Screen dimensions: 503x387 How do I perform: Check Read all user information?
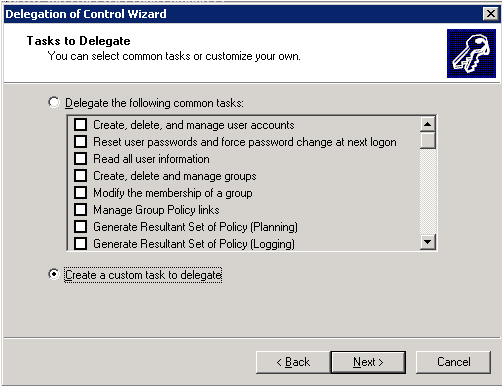pyautogui.click(x=80, y=159)
